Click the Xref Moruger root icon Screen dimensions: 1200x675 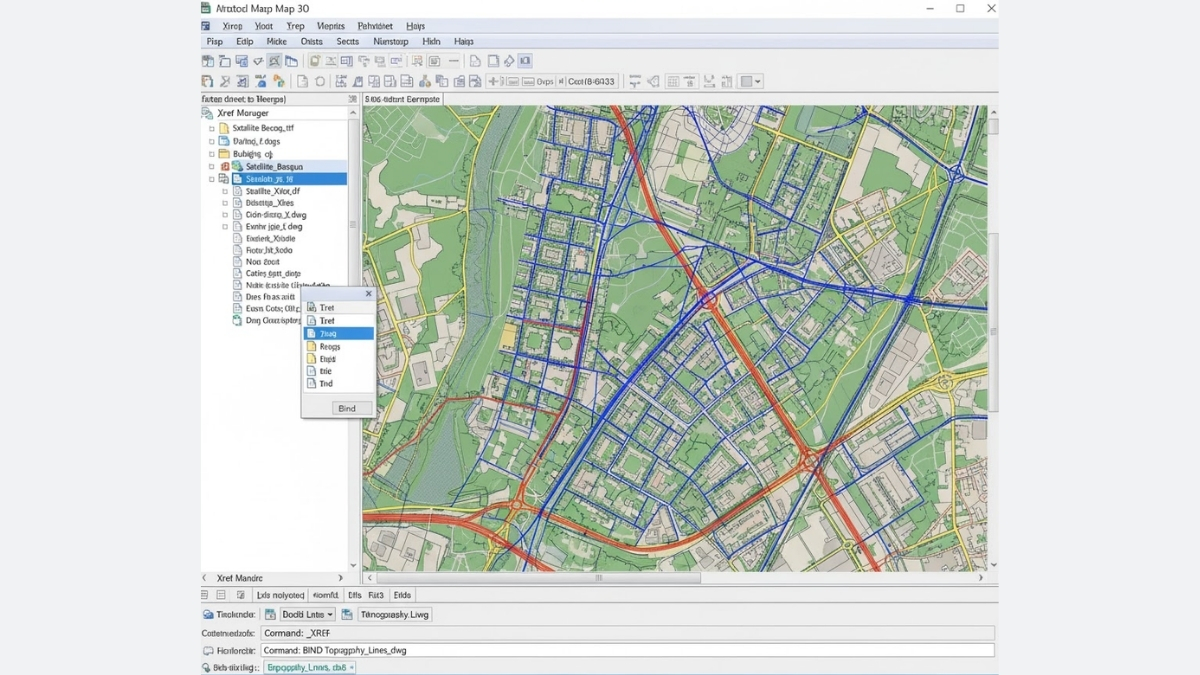coord(208,113)
